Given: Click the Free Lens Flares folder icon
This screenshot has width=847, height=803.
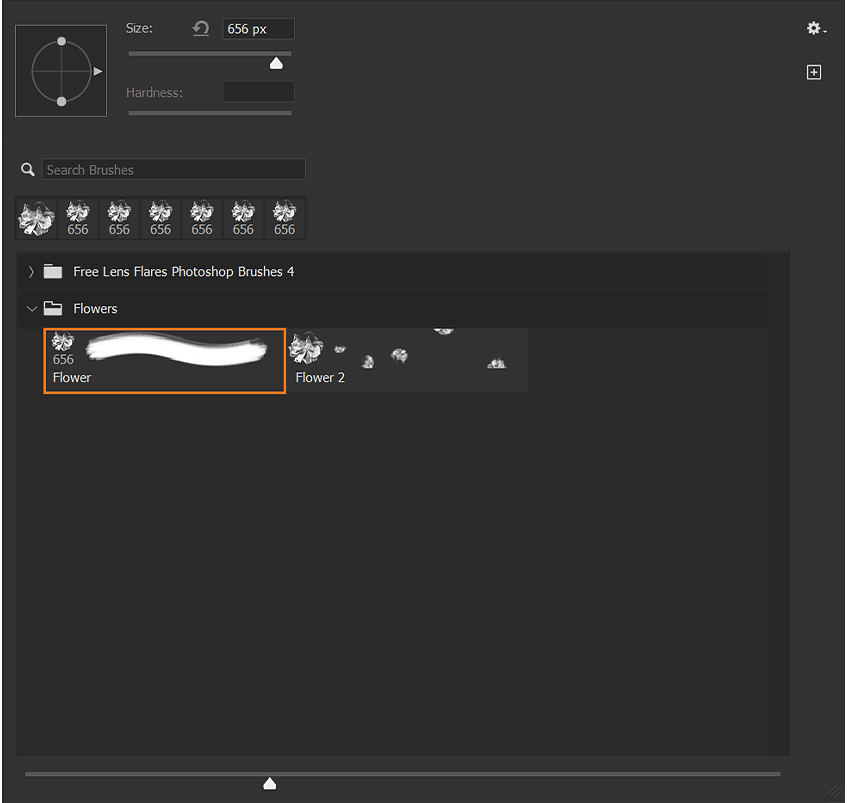Looking at the screenshot, I should [x=53, y=271].
